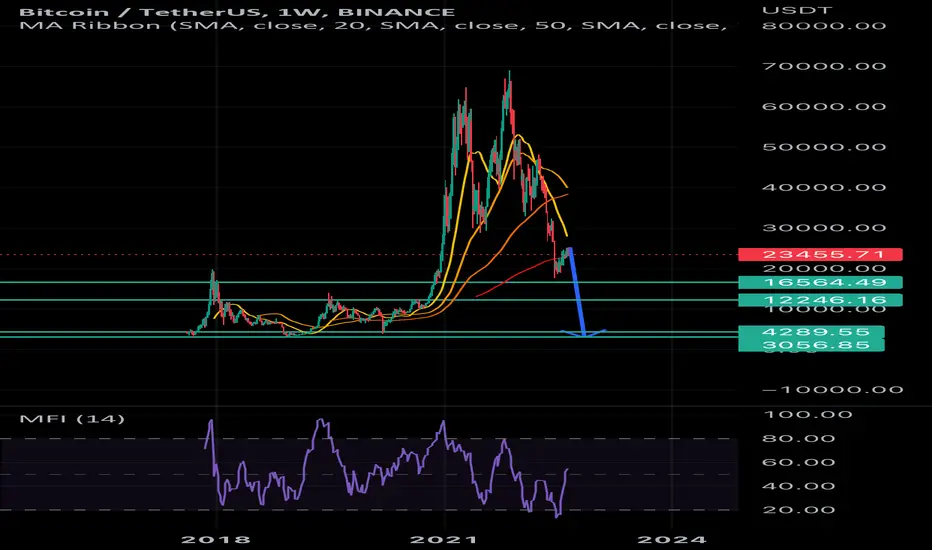Viewport: 932px width, 550px height.
Task: Click the USDT currency label on price axis
Action: (797, 11)
